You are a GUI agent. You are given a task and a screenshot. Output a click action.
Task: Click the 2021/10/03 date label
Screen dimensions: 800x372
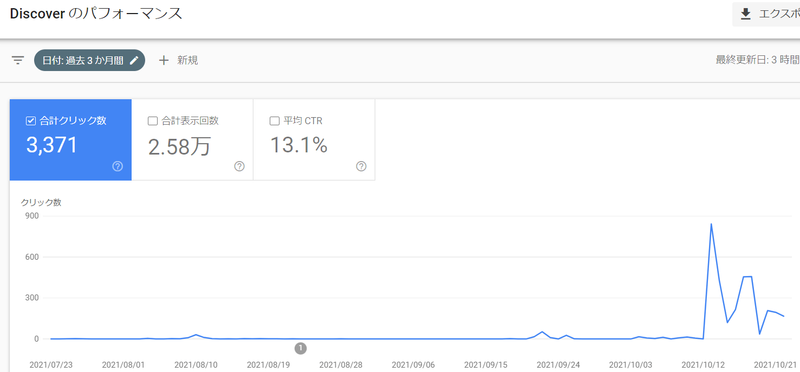coord(631,365)
